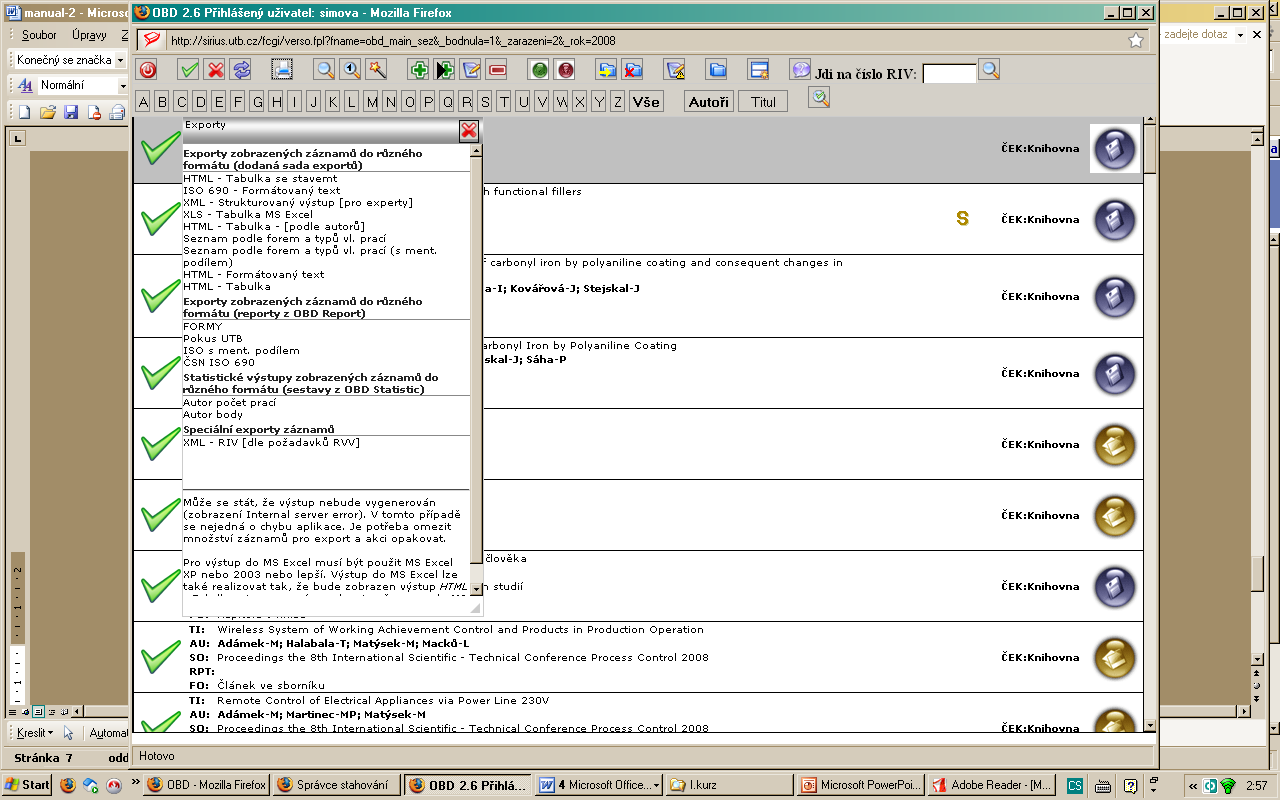Click the green round ball icon
Screen dimensions: 1280x800
[539, 70]
